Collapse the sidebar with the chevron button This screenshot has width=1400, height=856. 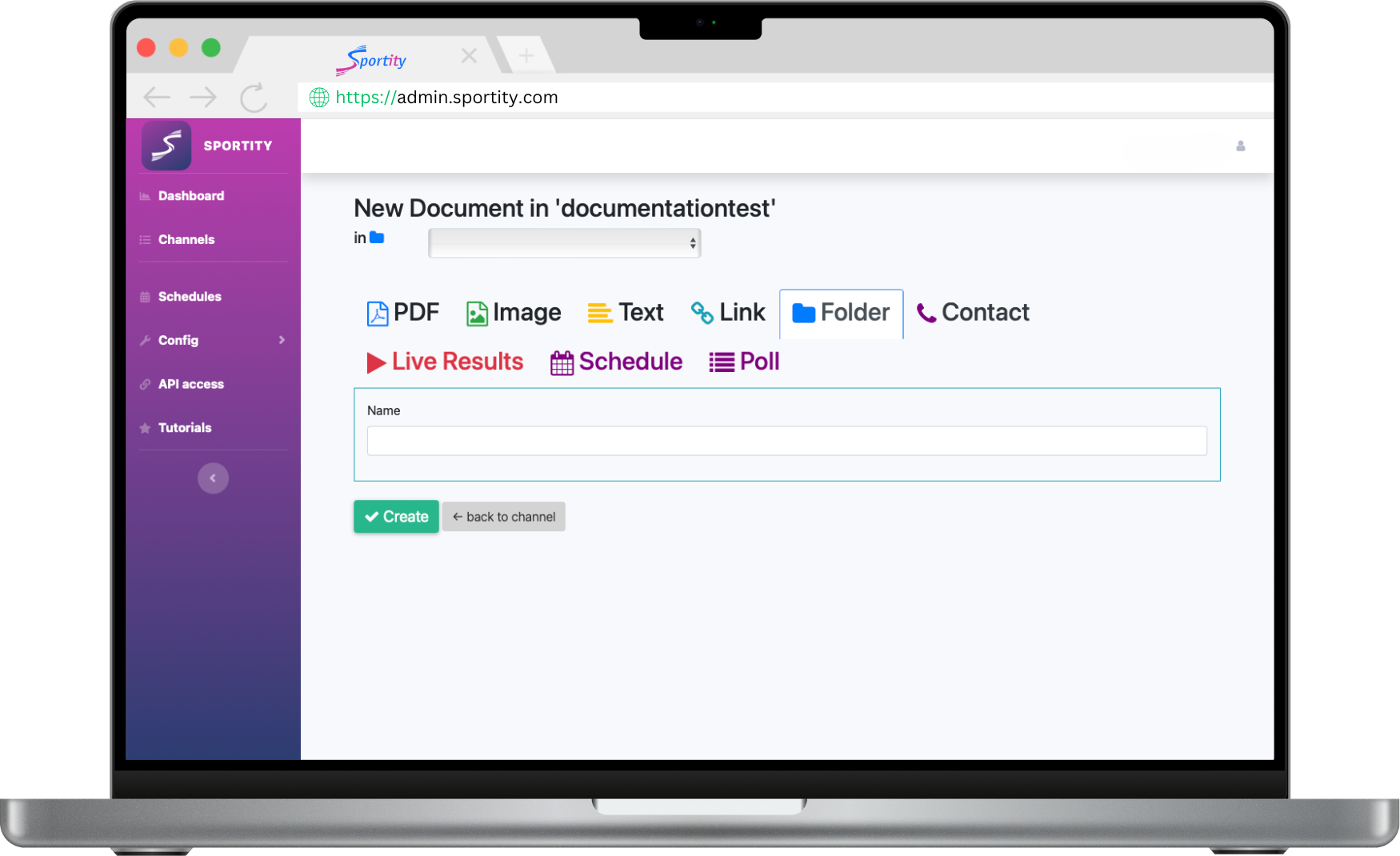(213, 478)
